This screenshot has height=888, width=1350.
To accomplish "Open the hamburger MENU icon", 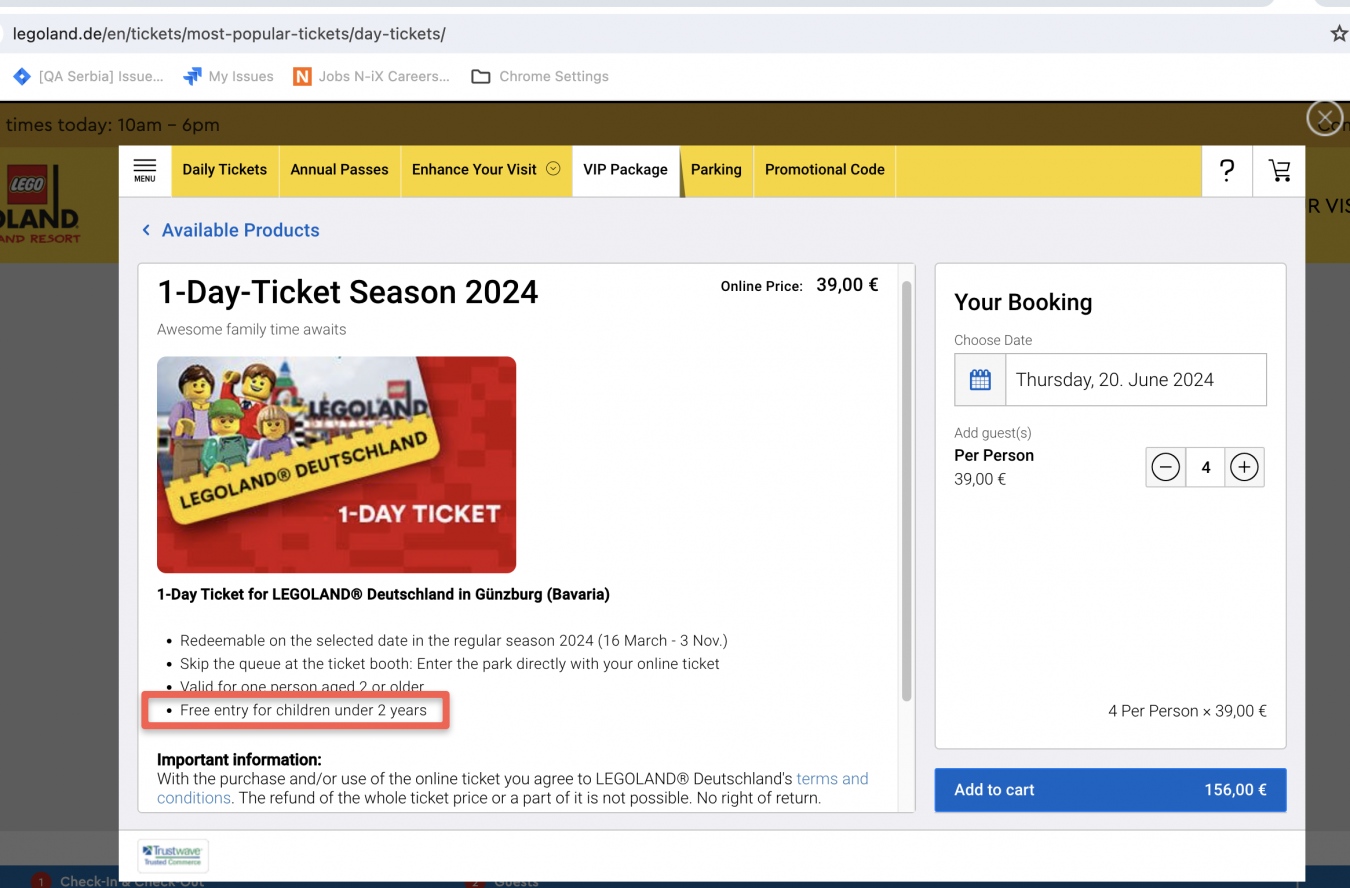I will (145, 170).
